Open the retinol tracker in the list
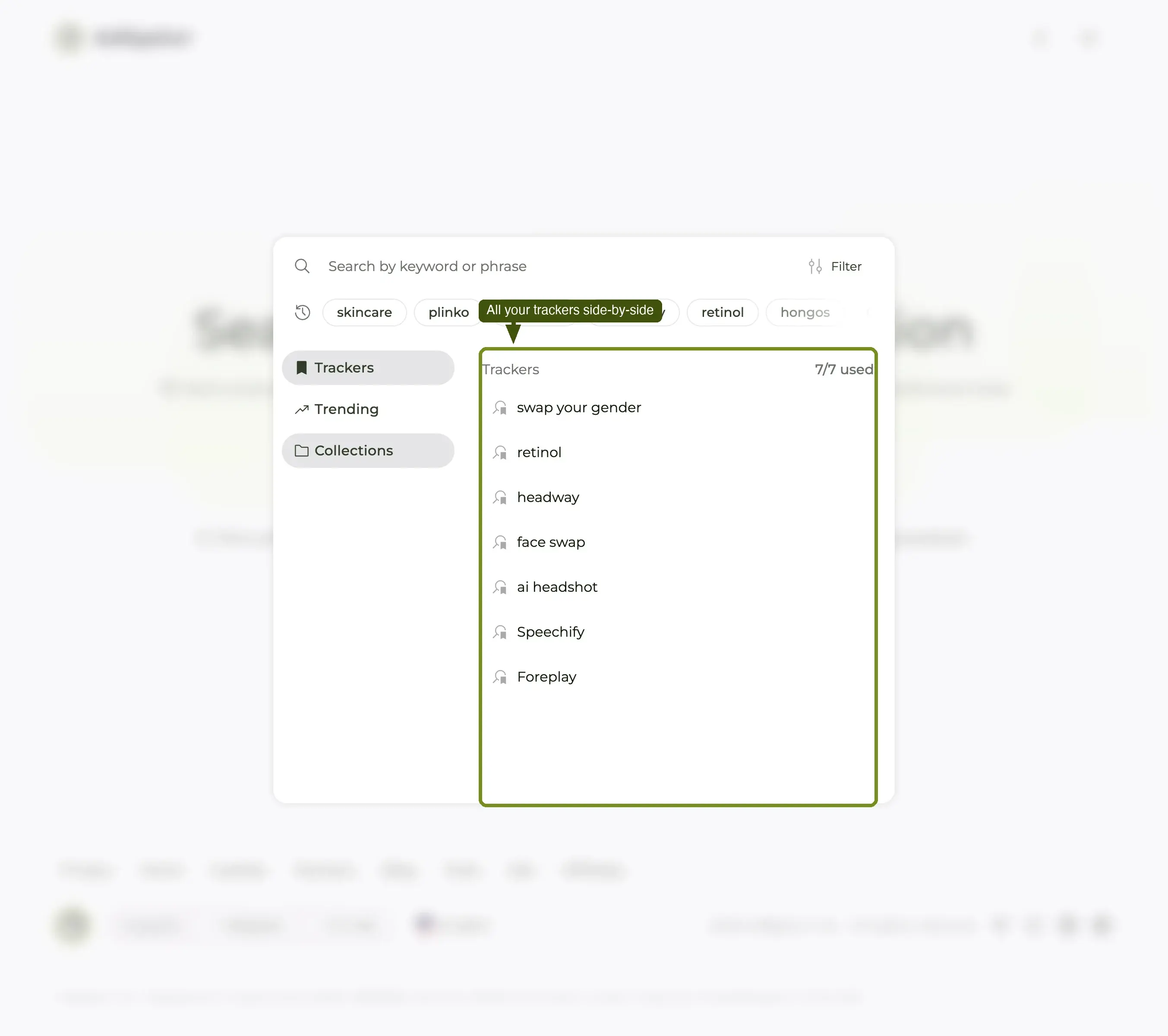The height and width of the screenshot is (1036, 1168). point(678,452)
